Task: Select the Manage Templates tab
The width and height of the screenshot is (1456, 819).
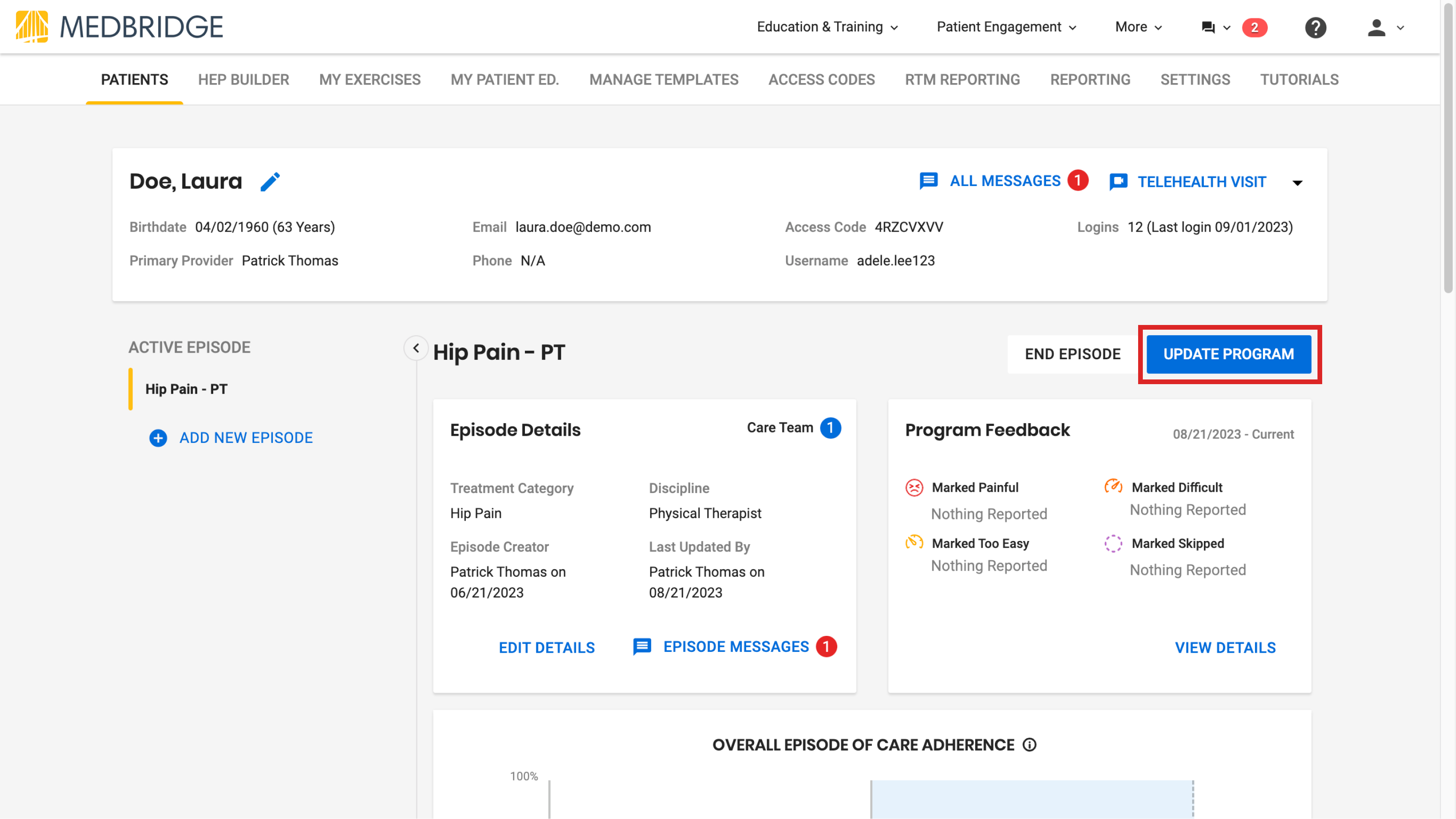Action: [x=663, y=80]
